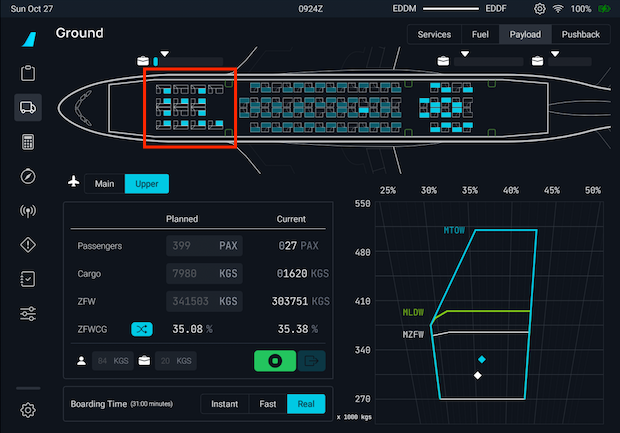This screenshot has width=620, height=433.
Task: Click the planned Cargo KGS field
Action: coord(203,273)
